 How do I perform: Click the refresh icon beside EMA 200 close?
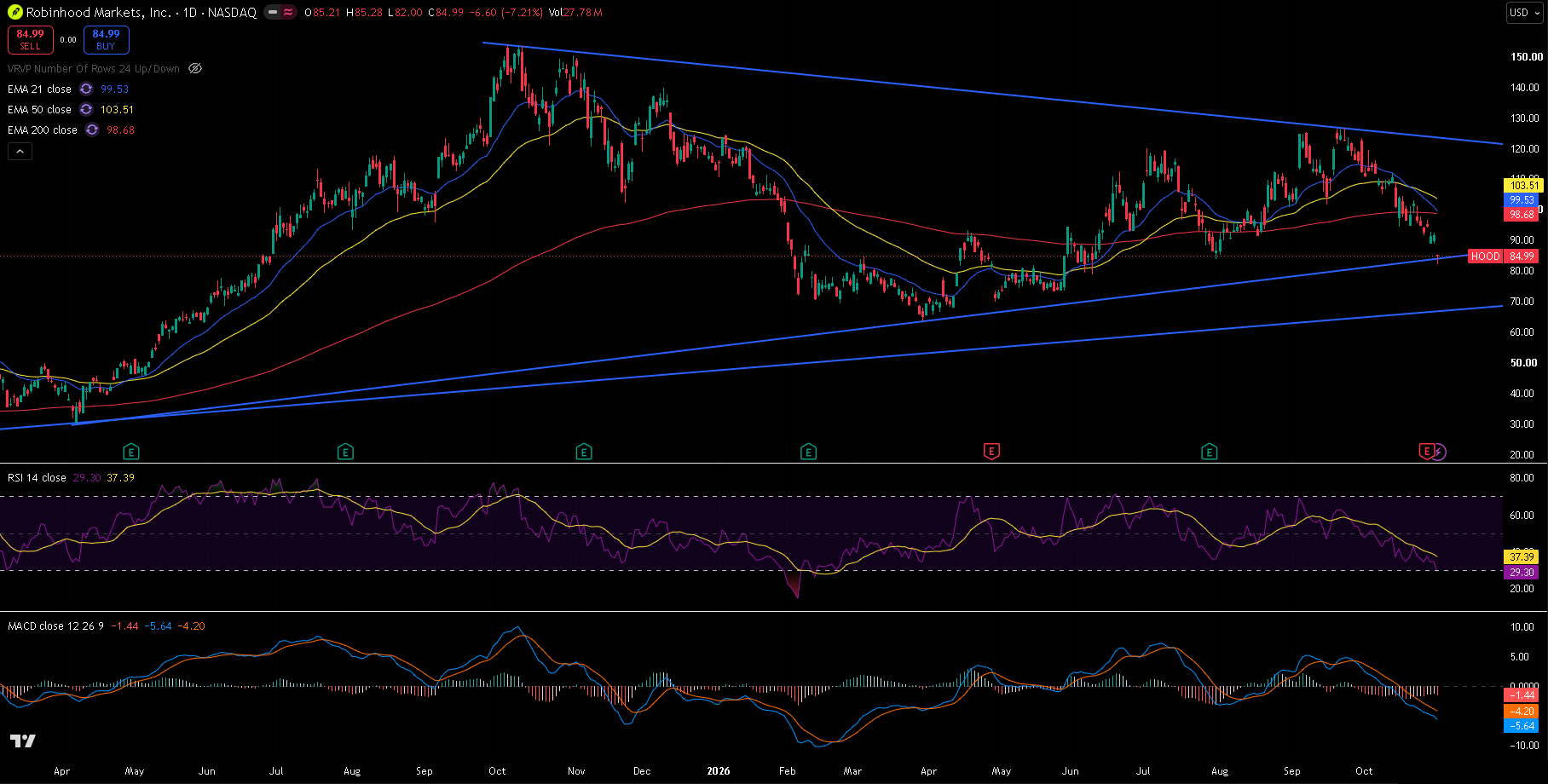92,130
